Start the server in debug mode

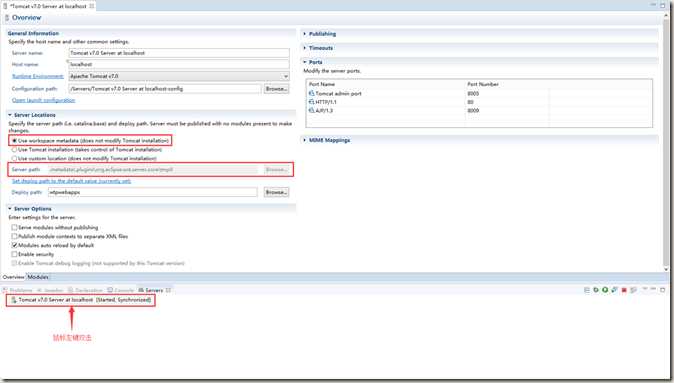[596, 290]
